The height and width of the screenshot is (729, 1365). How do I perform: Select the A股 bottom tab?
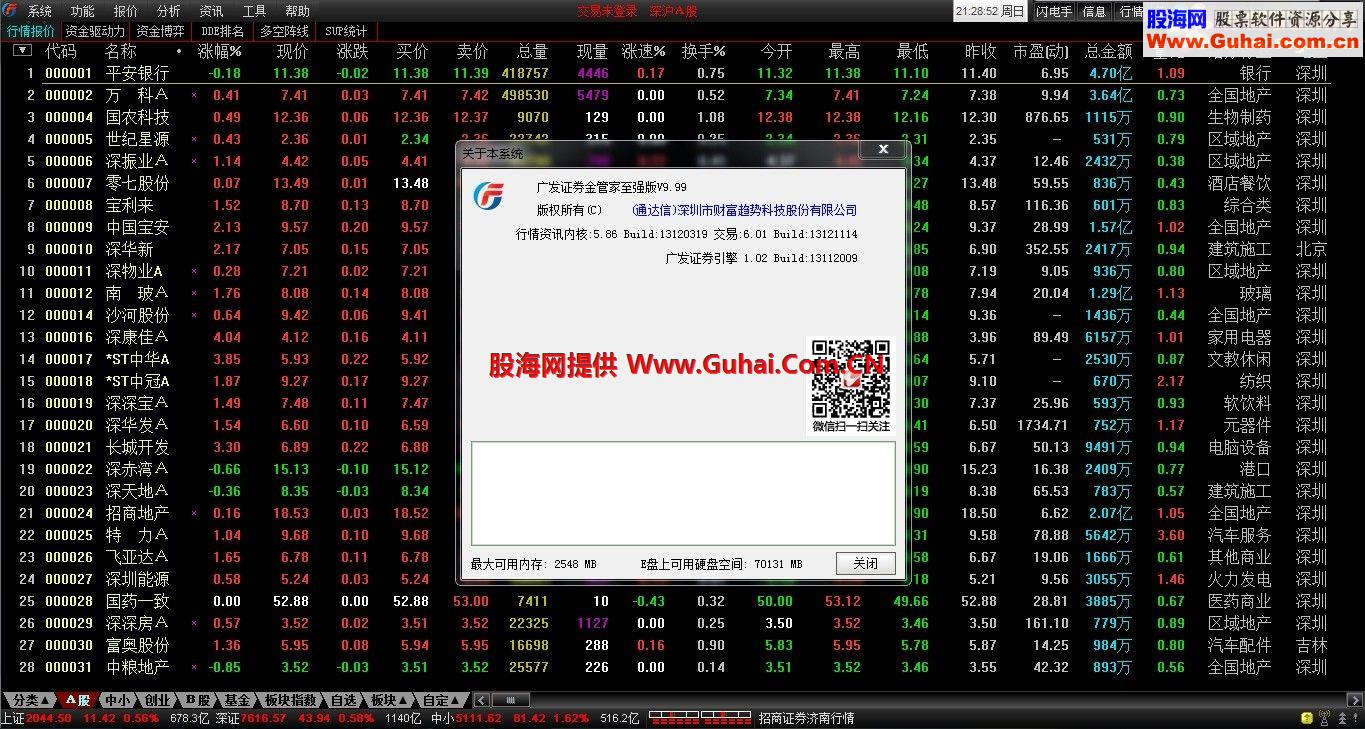78,700
